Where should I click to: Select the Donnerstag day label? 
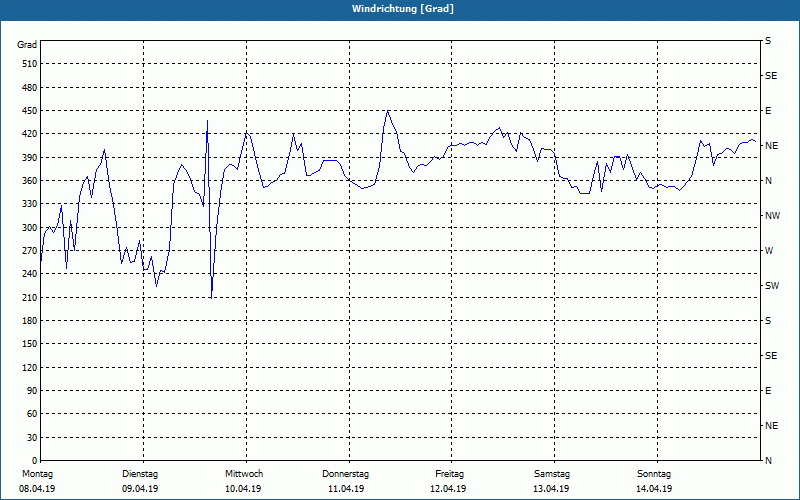click(345, 474)
